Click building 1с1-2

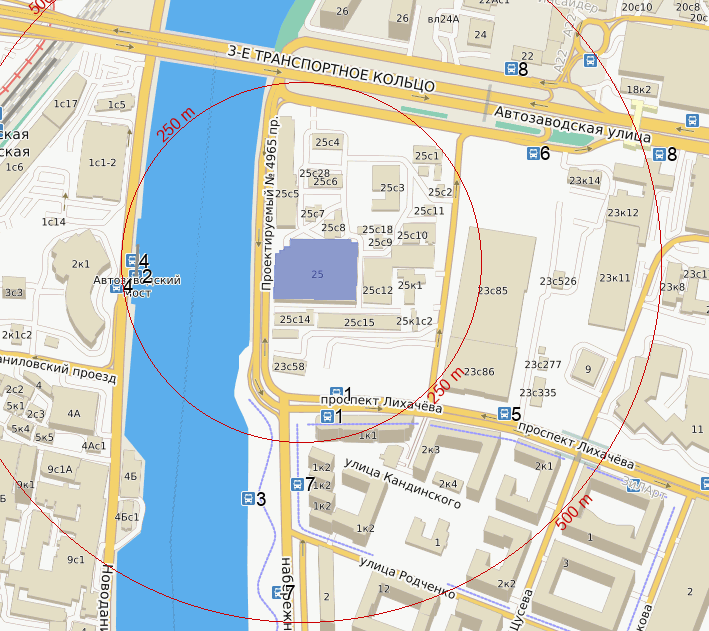(103, 163)
